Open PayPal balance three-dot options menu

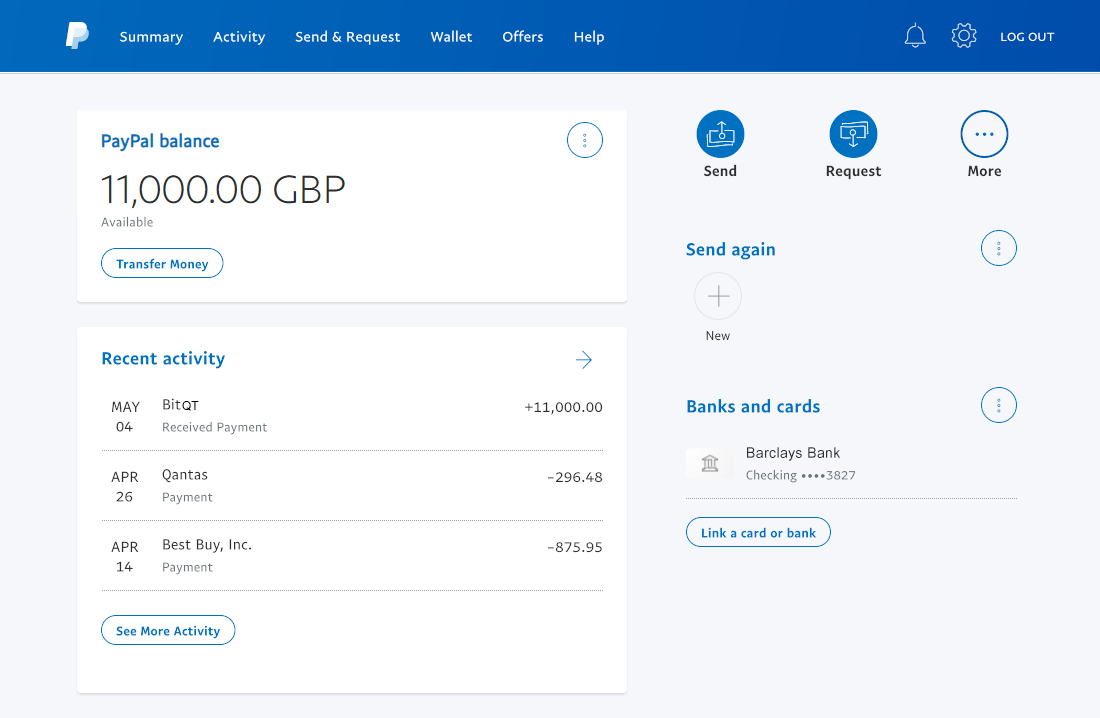[x=584, y=140]
